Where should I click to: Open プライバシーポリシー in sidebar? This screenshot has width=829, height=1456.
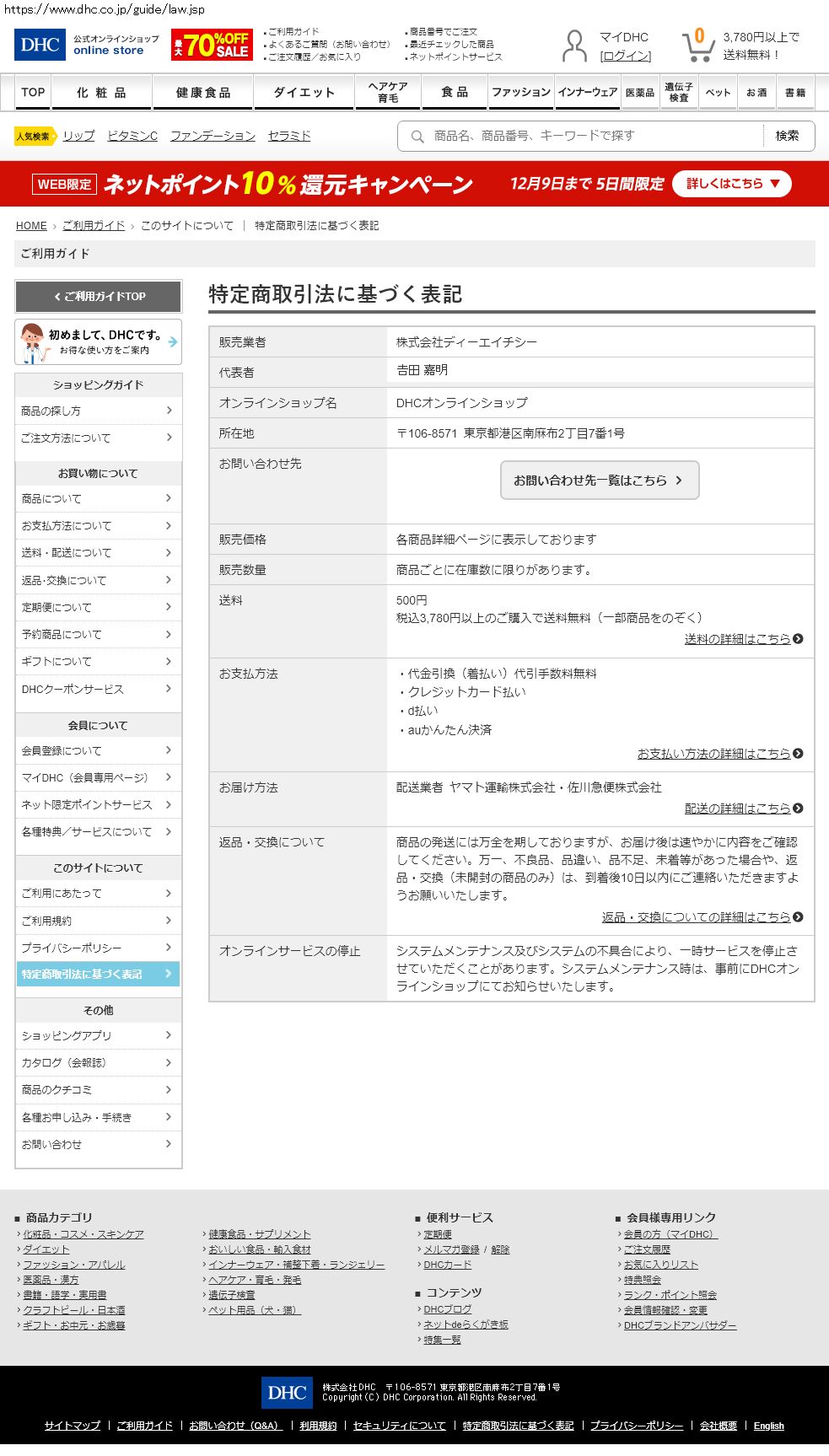click(x=98, y=948)
